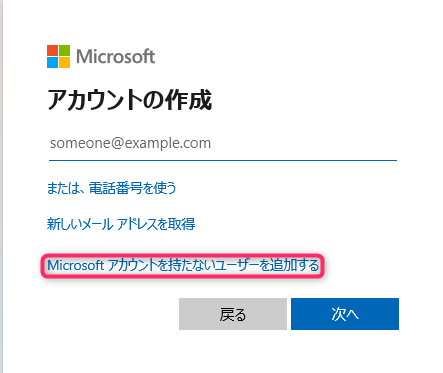Click the Microsoft wordmark text

coord(115,56)
